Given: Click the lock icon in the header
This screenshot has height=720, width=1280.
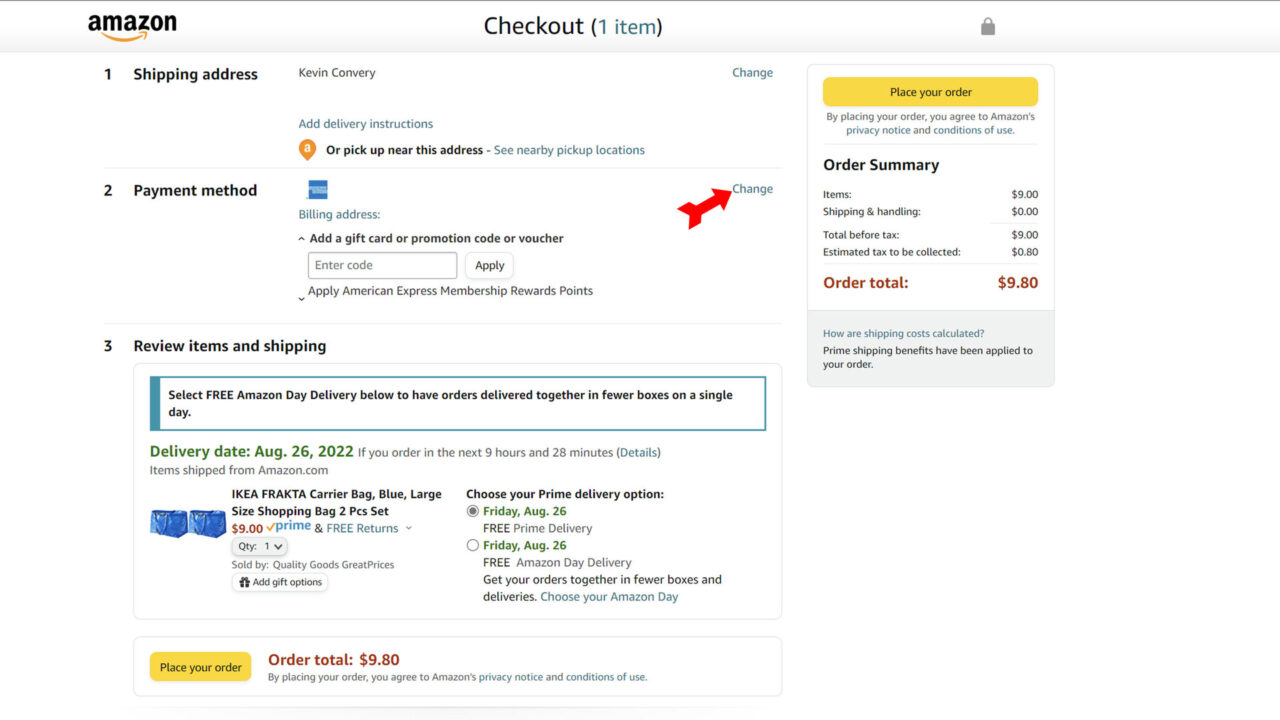Looking at the screenshot, I should (x=987, y=25).
